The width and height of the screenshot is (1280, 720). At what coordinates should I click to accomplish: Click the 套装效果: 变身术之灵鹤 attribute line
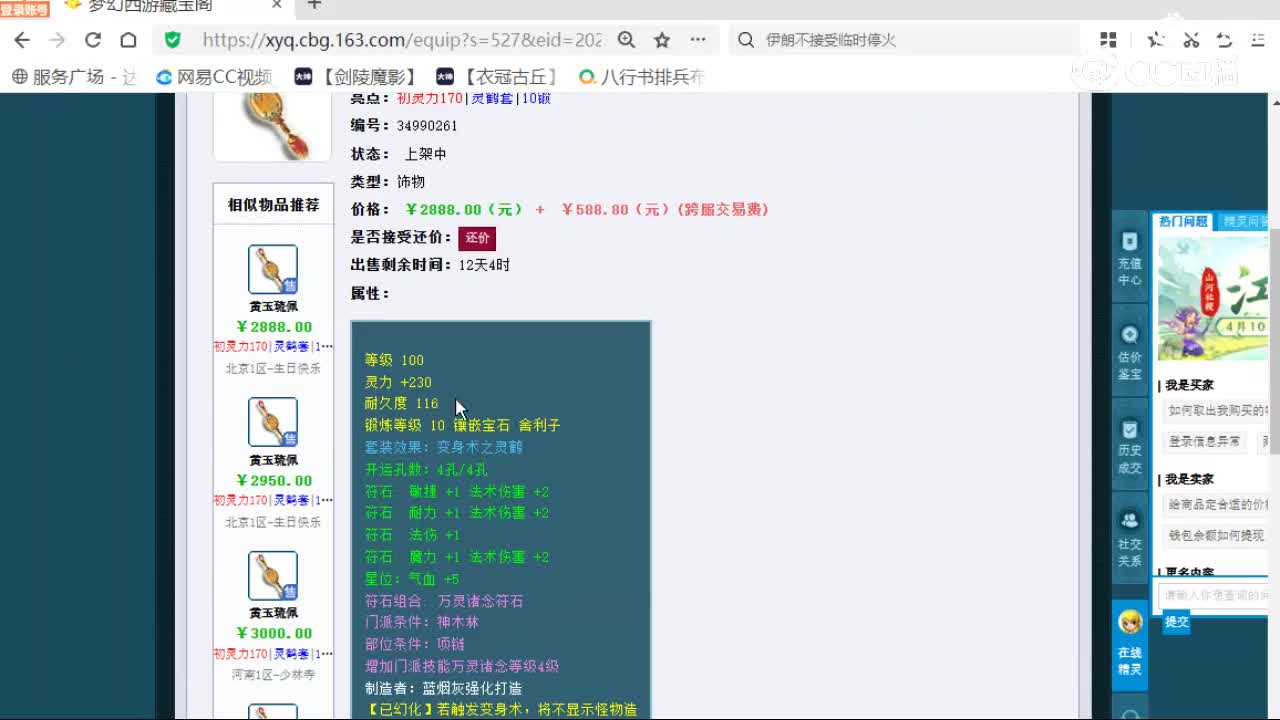444,448
